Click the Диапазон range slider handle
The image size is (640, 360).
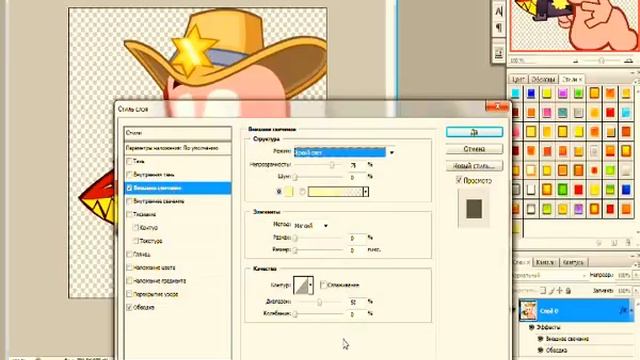[320, 302]
